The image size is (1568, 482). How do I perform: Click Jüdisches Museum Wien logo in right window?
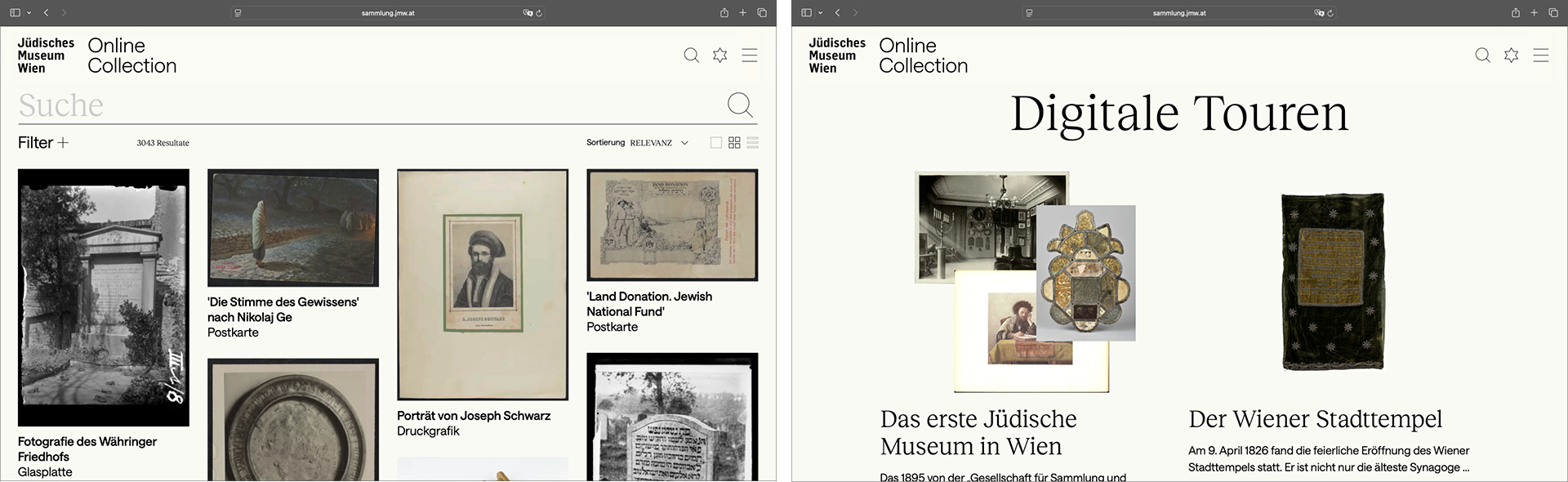click(837, 56)
